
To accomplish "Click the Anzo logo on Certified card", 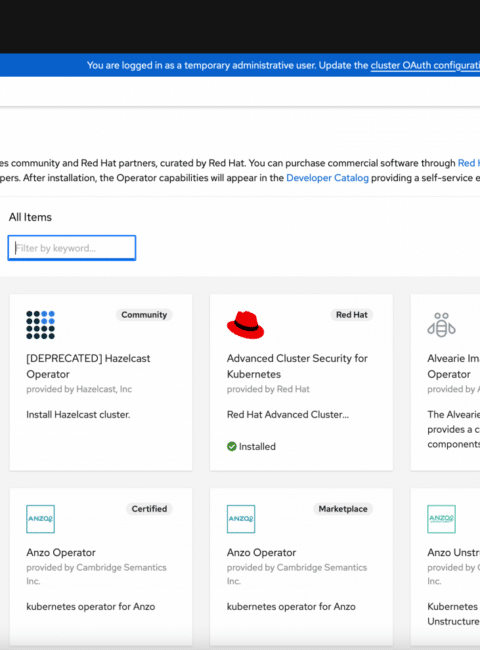I will (x=40, y=519).
